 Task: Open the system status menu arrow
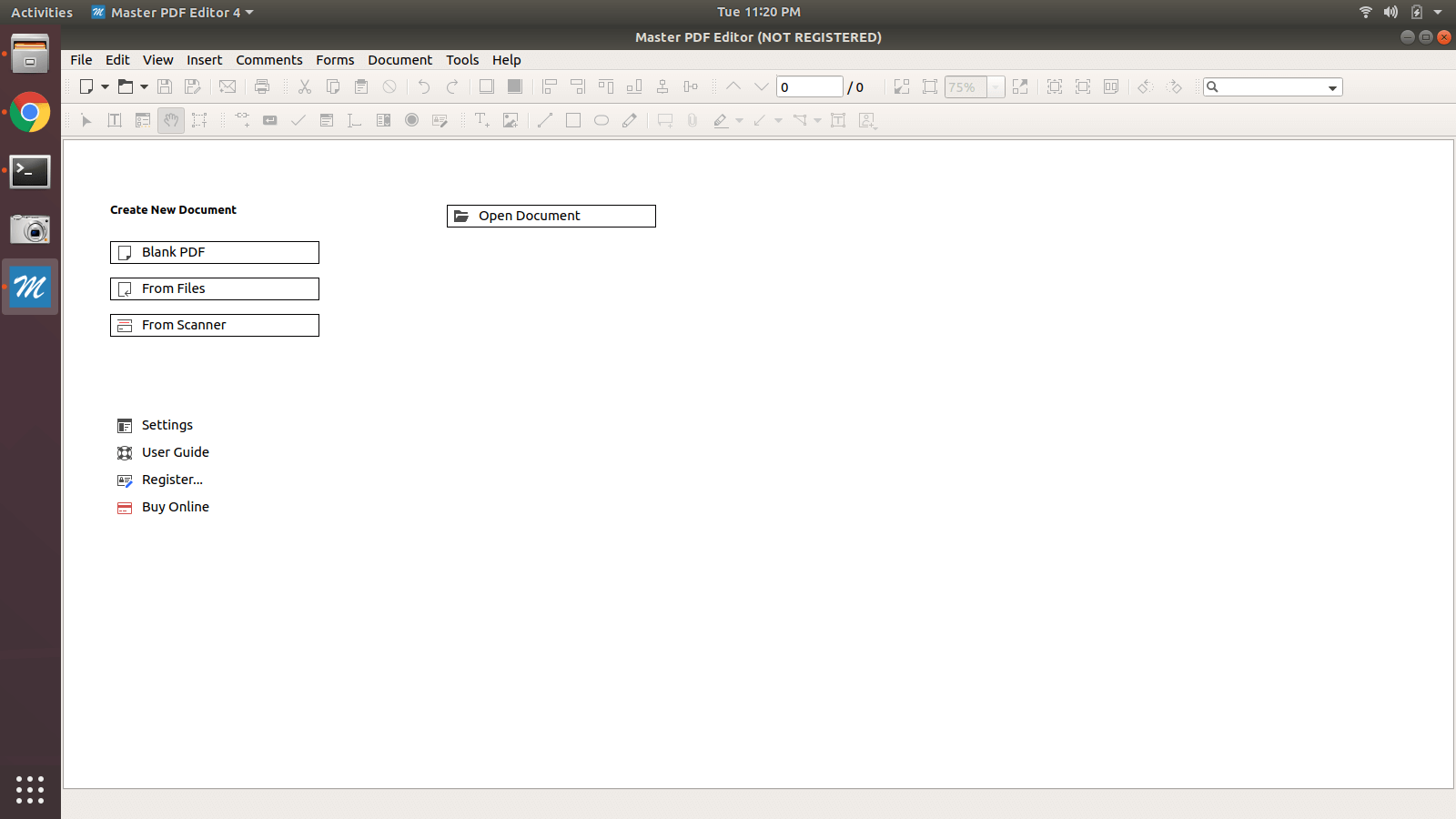point(1438,12)
